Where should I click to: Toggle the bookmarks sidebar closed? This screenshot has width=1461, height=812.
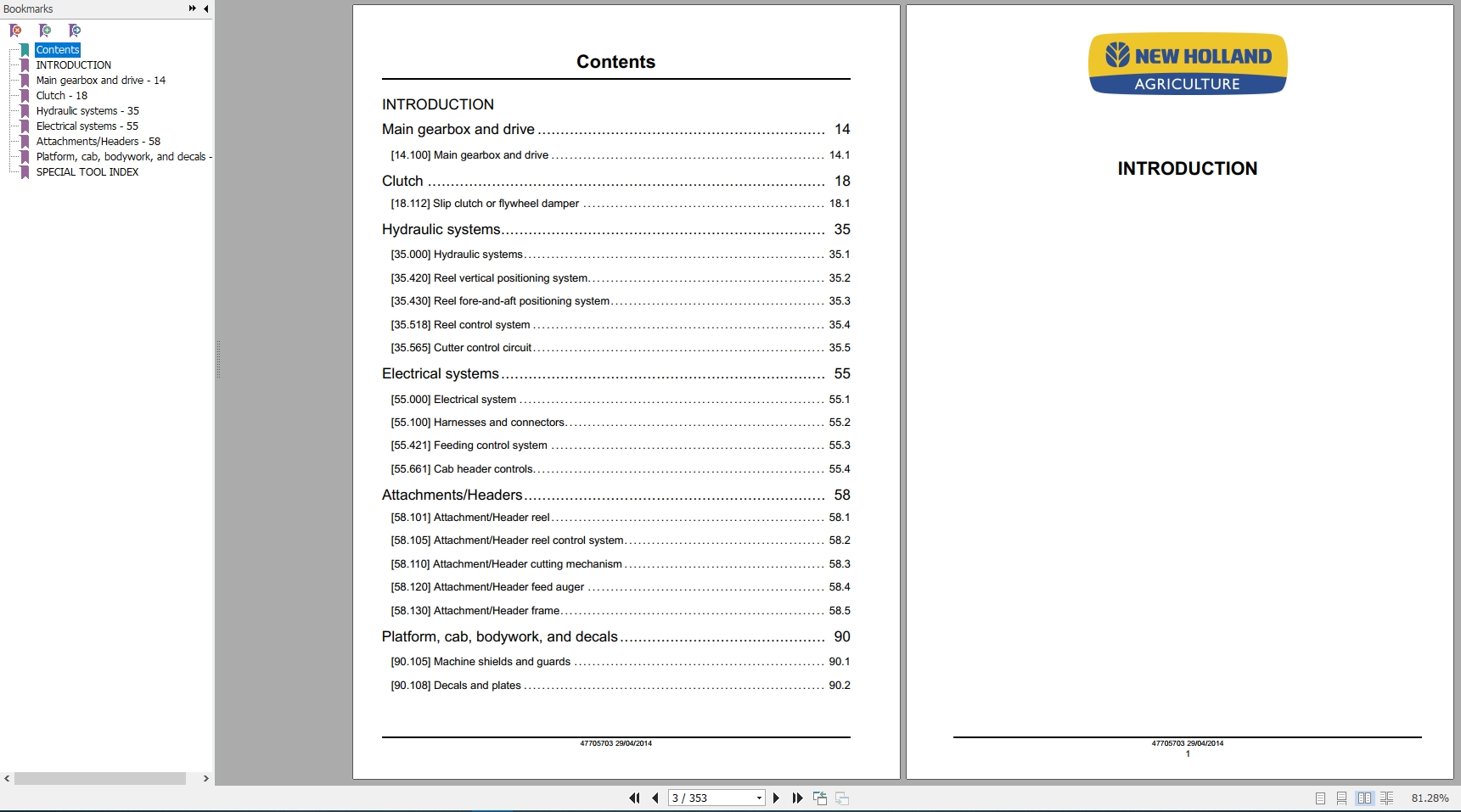(205, 8)
